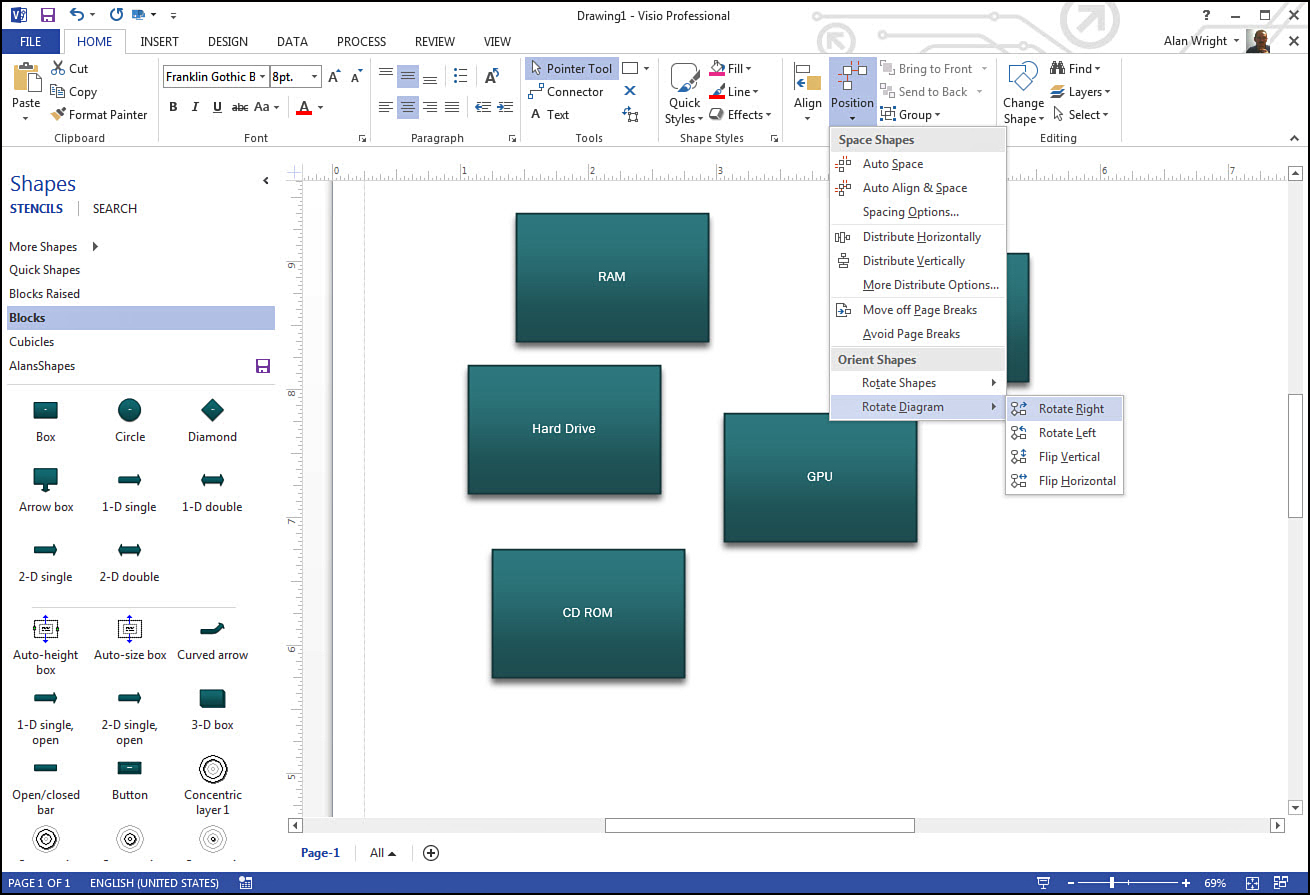Switch to the Page-1 sheet tab
Image resolution: width=1310 pixels, height=895 pixels.
[x=320, y=853]
